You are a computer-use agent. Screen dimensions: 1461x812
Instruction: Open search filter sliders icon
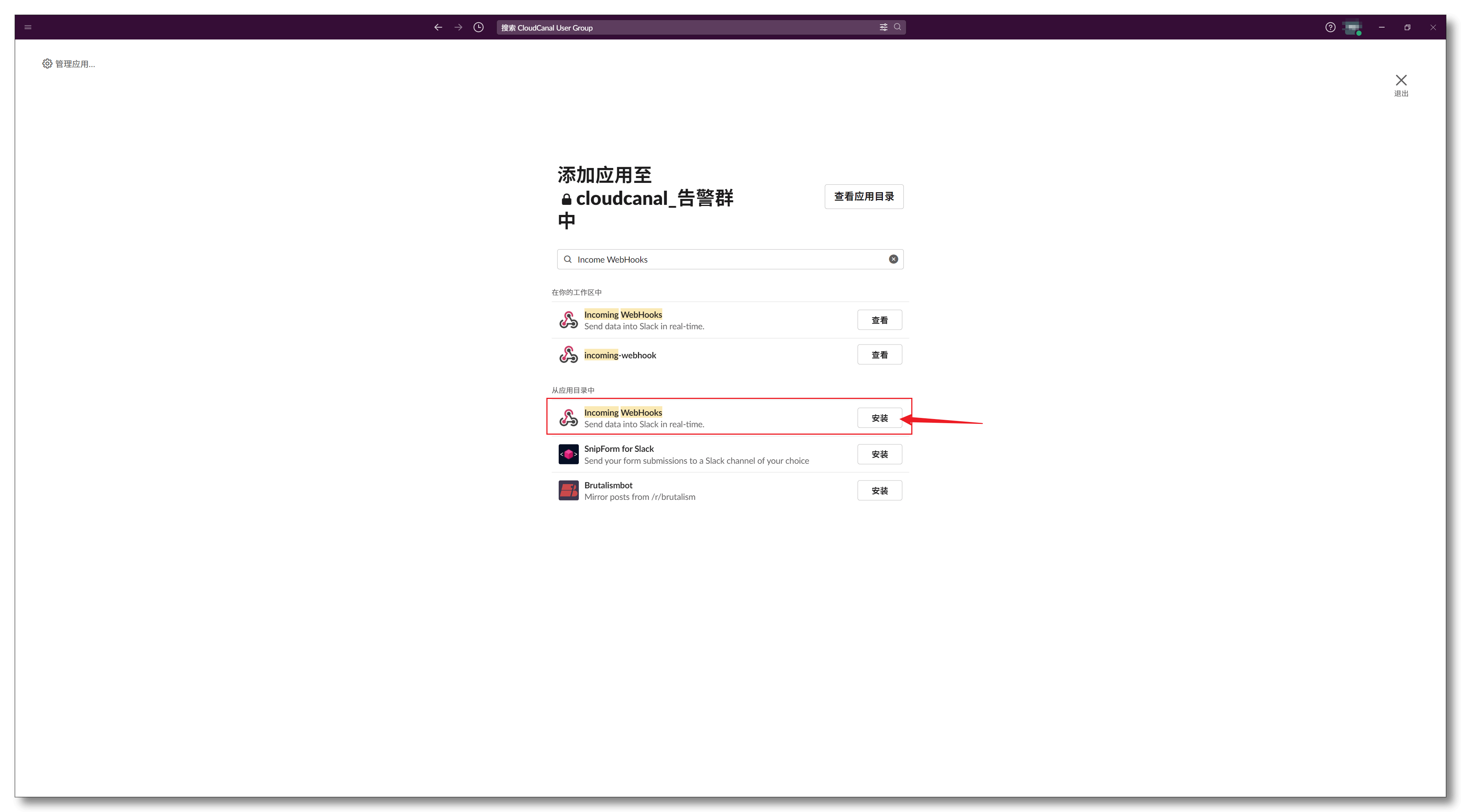(x=883, y=27)
